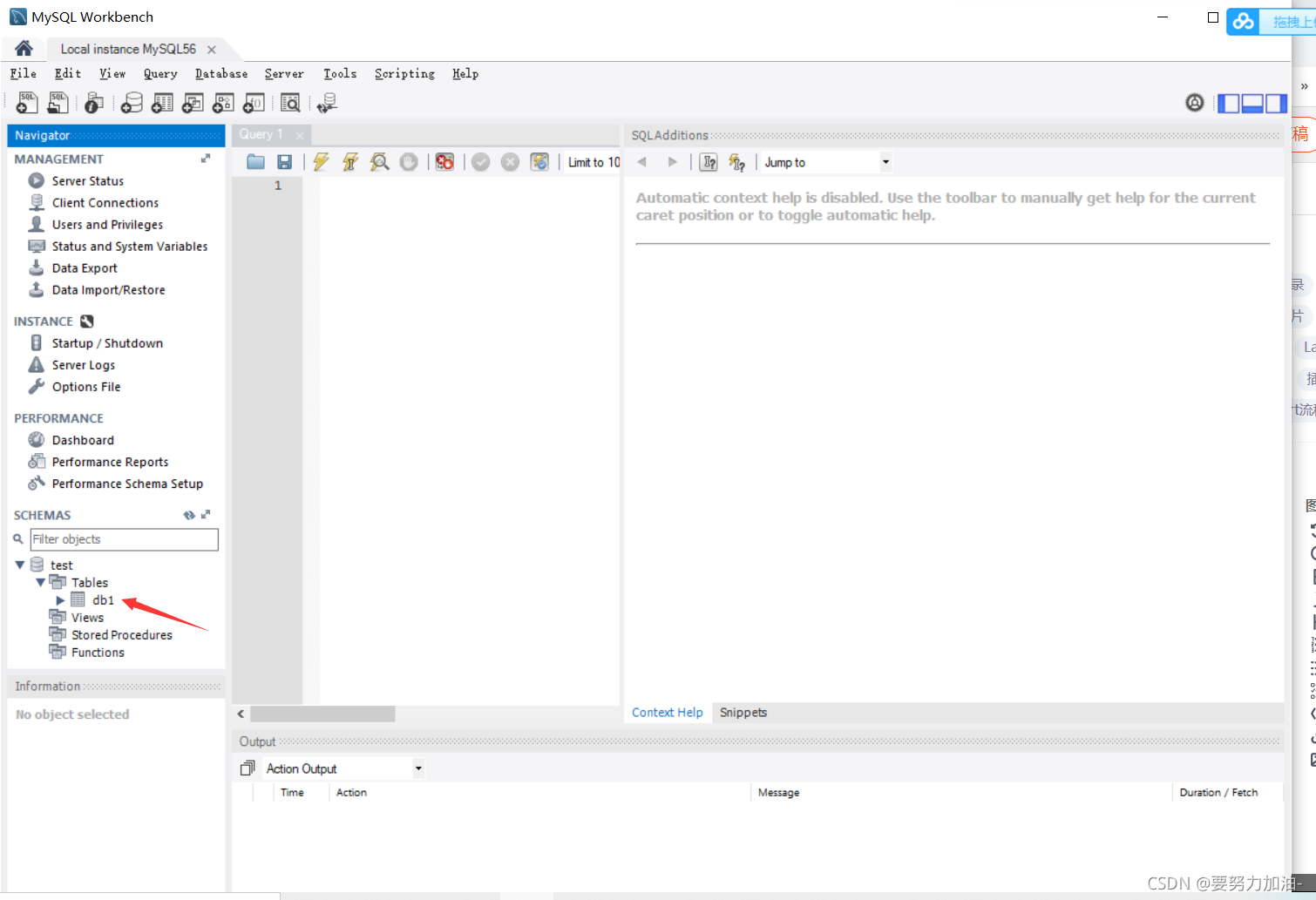Viewport: 1316px width, 900px height.
Task: Create a new schema toolbar icon
Action: [x=132, y=103]
